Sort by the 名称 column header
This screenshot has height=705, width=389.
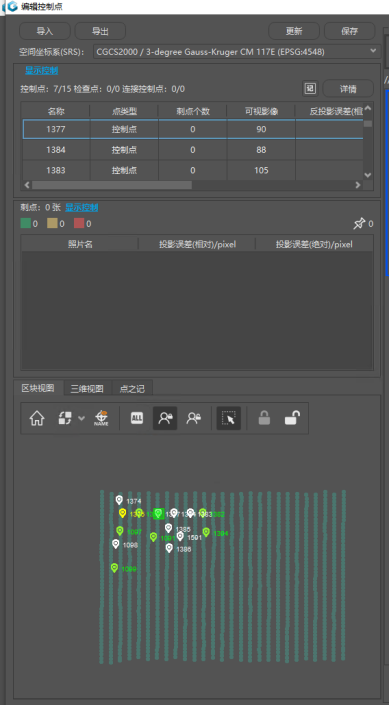pyautogui.click(x=56, y=111)
